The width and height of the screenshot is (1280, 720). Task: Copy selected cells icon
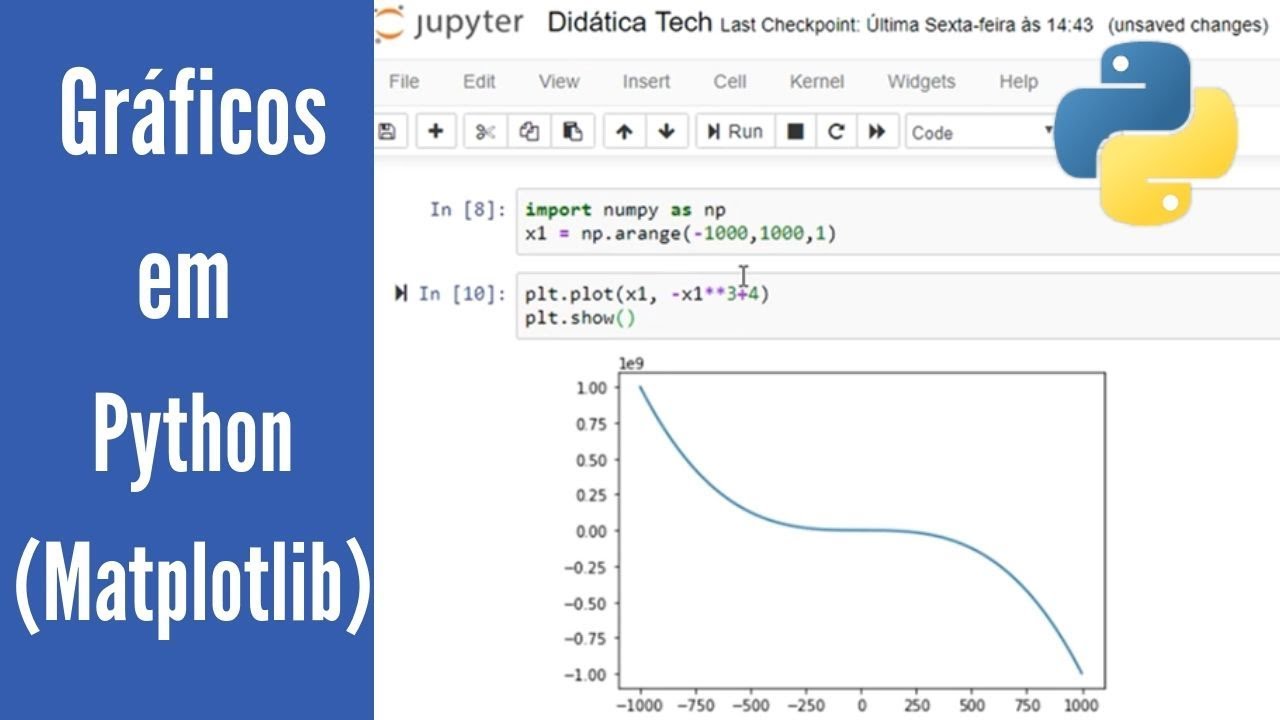click(529, 131)
